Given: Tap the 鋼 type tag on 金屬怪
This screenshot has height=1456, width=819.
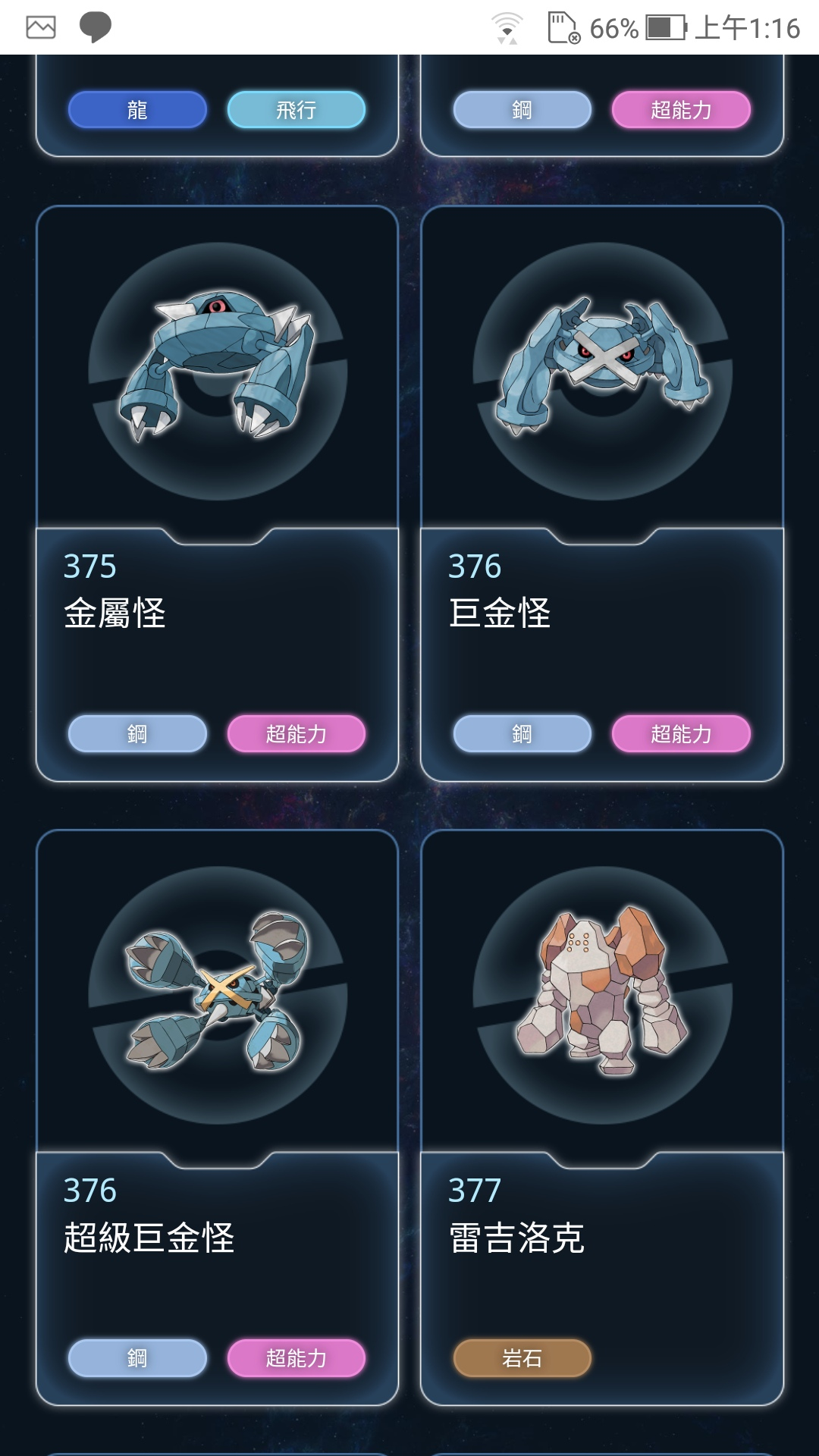Looking at the screenshot, I should tap(137, 734).
